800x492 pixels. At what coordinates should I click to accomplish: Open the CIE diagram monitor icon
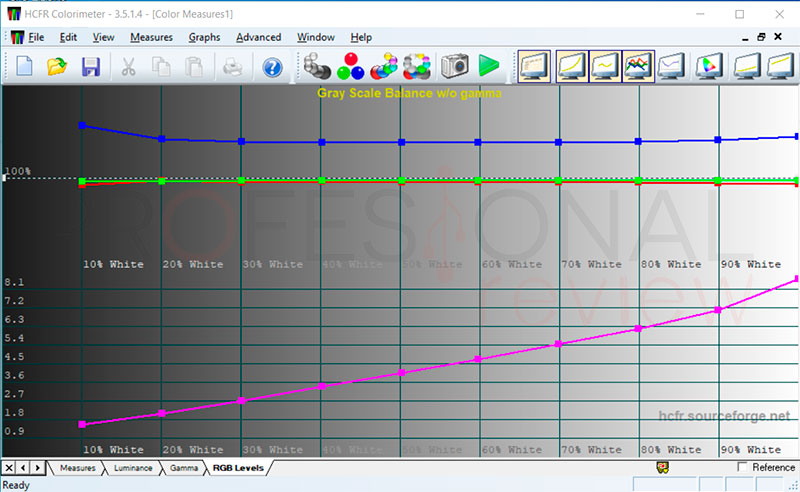(x=709, y=66)
